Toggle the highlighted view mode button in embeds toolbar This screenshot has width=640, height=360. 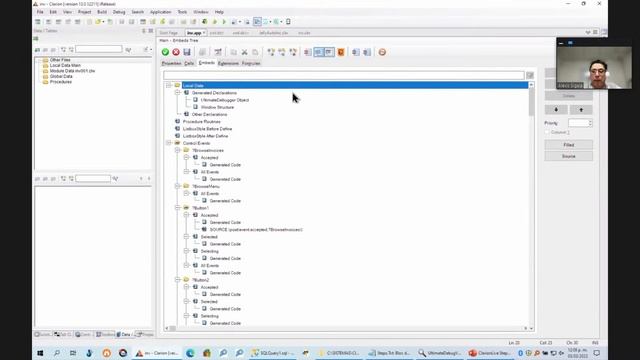click(x=318, y=52)
